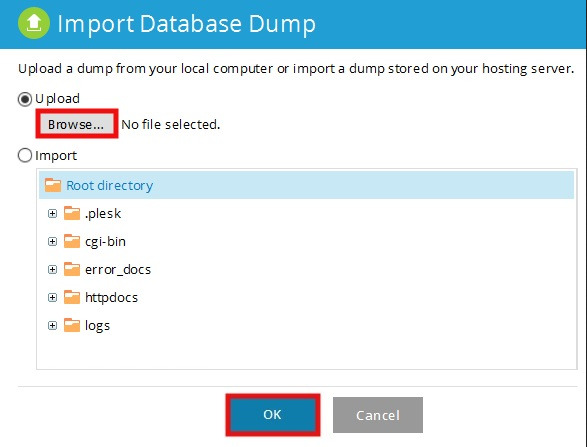Click the .plesk folder icon
Viewport: 587px width, 447px height.
[72, 213]
